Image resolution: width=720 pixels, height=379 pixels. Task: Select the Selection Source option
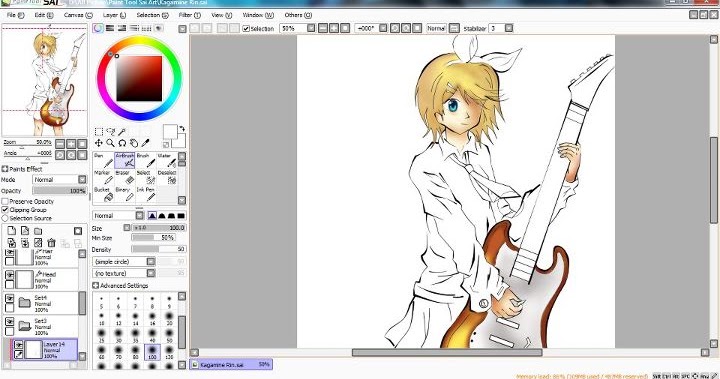coord(5,218)
